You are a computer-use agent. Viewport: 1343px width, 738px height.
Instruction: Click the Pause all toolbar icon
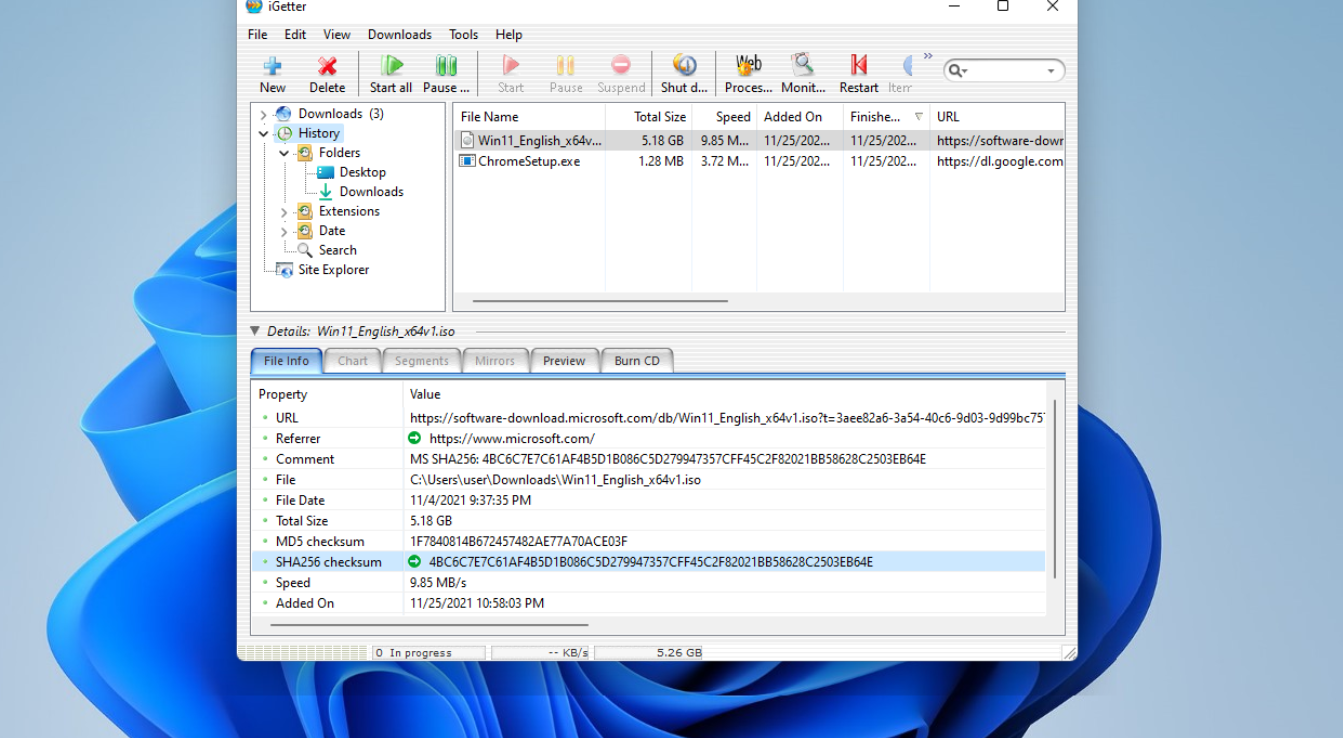point(446,66)
